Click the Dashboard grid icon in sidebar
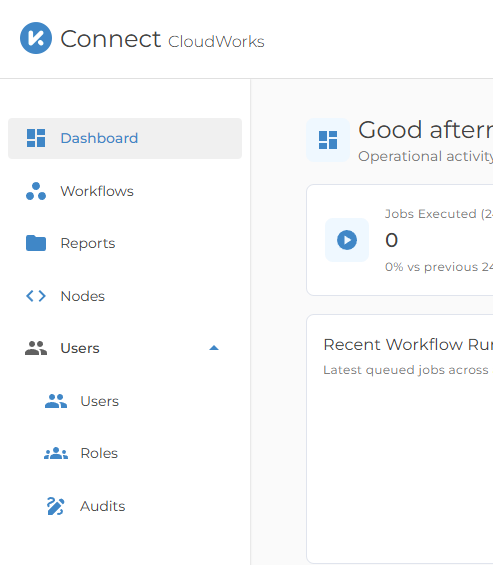Image resolution: width=493 pixels, height=565 pixels. click(x=36, y=138)
